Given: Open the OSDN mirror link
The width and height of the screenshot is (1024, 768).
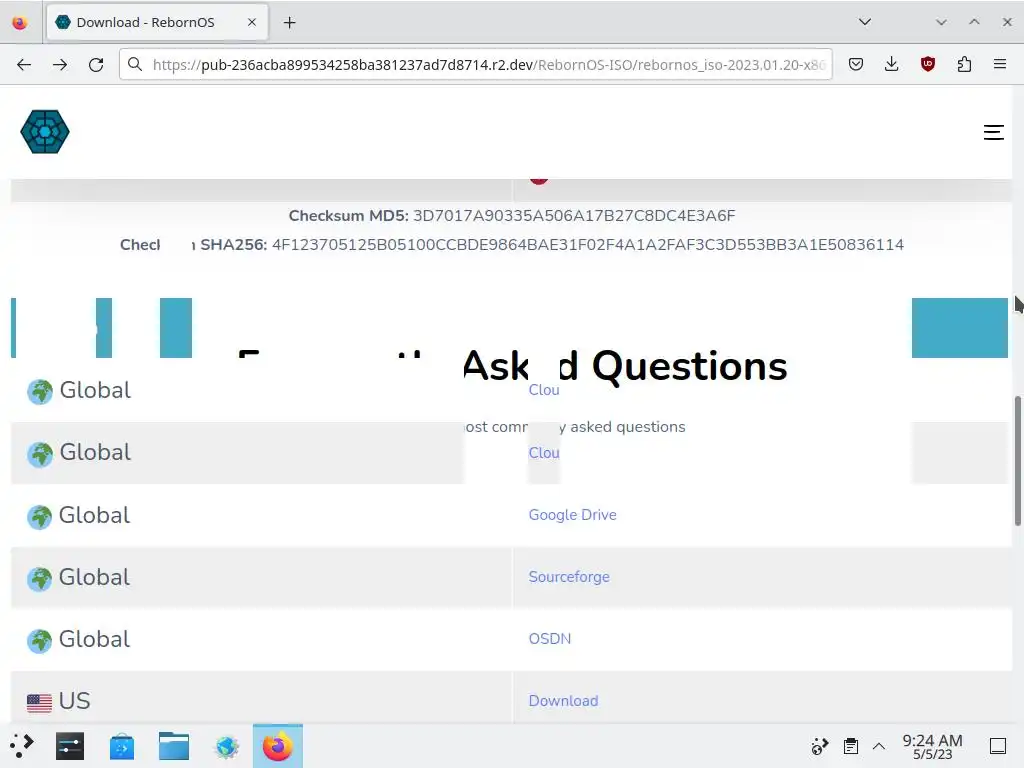Looking at the screenshot, I should tap(549, 639).
